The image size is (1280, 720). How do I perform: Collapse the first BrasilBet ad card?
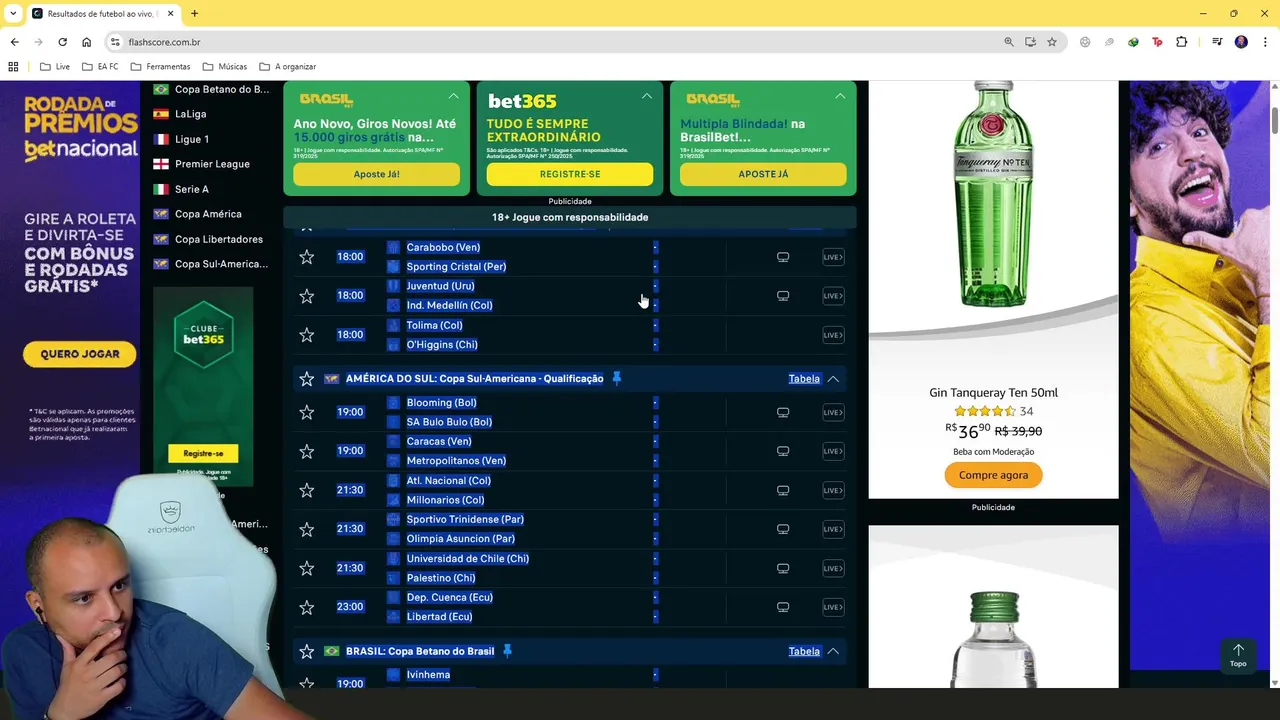[x=453, y=96]
